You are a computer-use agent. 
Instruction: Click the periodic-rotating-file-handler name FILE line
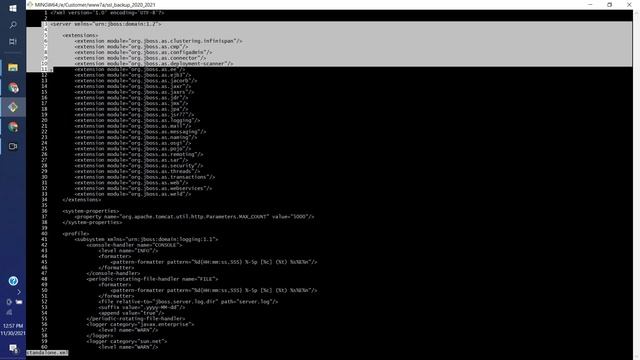152,279
